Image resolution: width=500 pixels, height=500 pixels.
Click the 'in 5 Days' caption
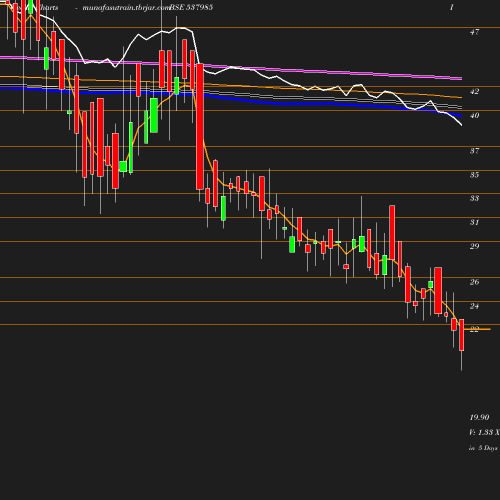[483, 448]
